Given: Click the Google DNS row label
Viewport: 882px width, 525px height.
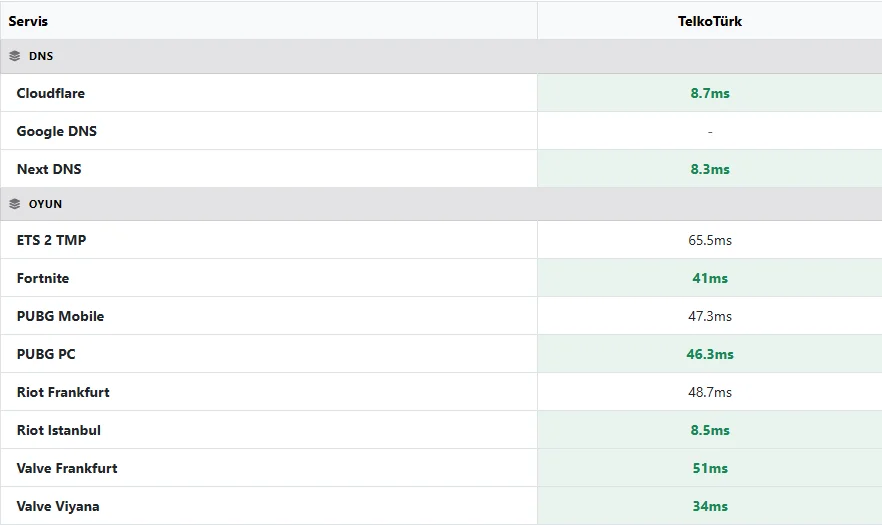Looking at the screenshot, I should click(57, 131).
